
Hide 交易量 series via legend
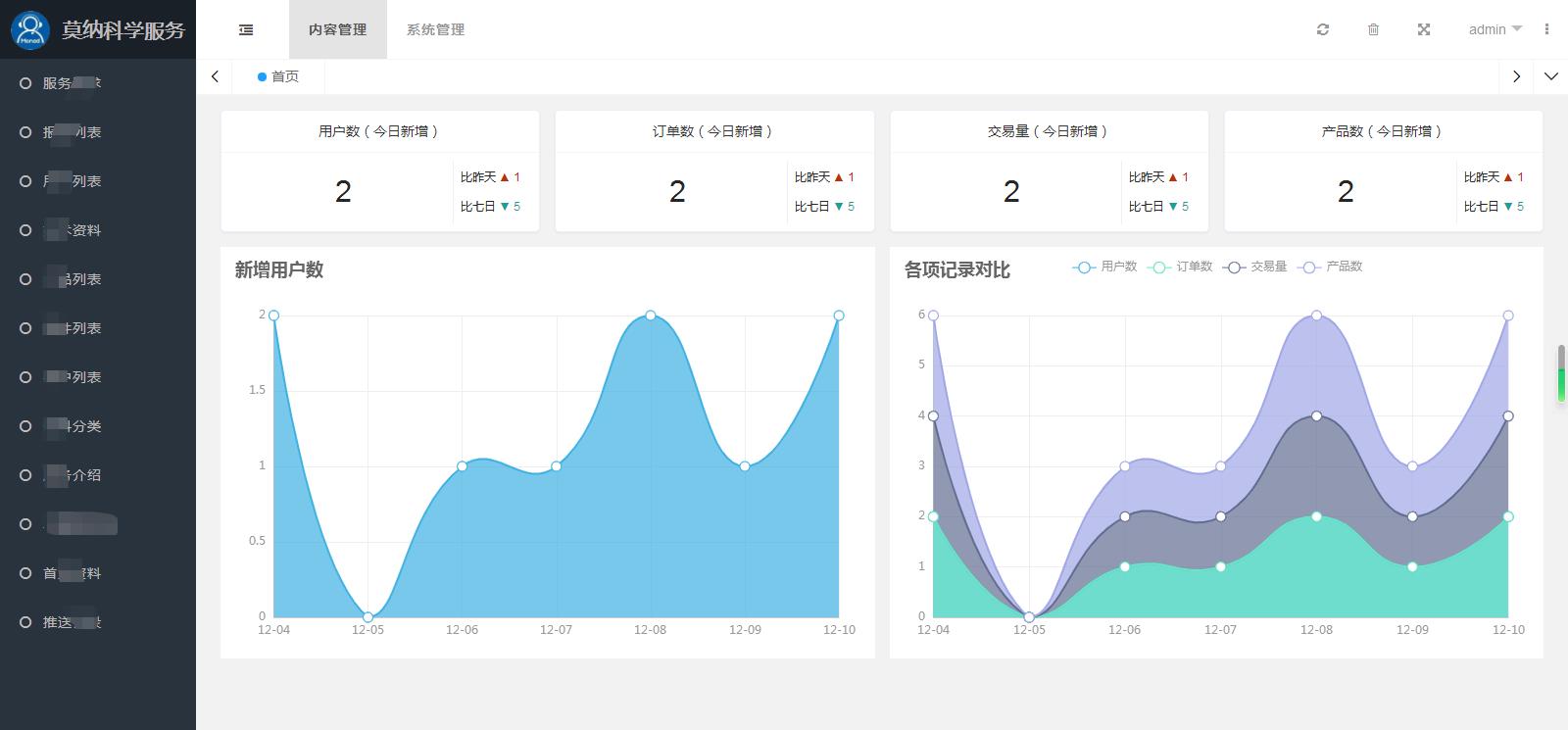click(x=1255, y=267)
